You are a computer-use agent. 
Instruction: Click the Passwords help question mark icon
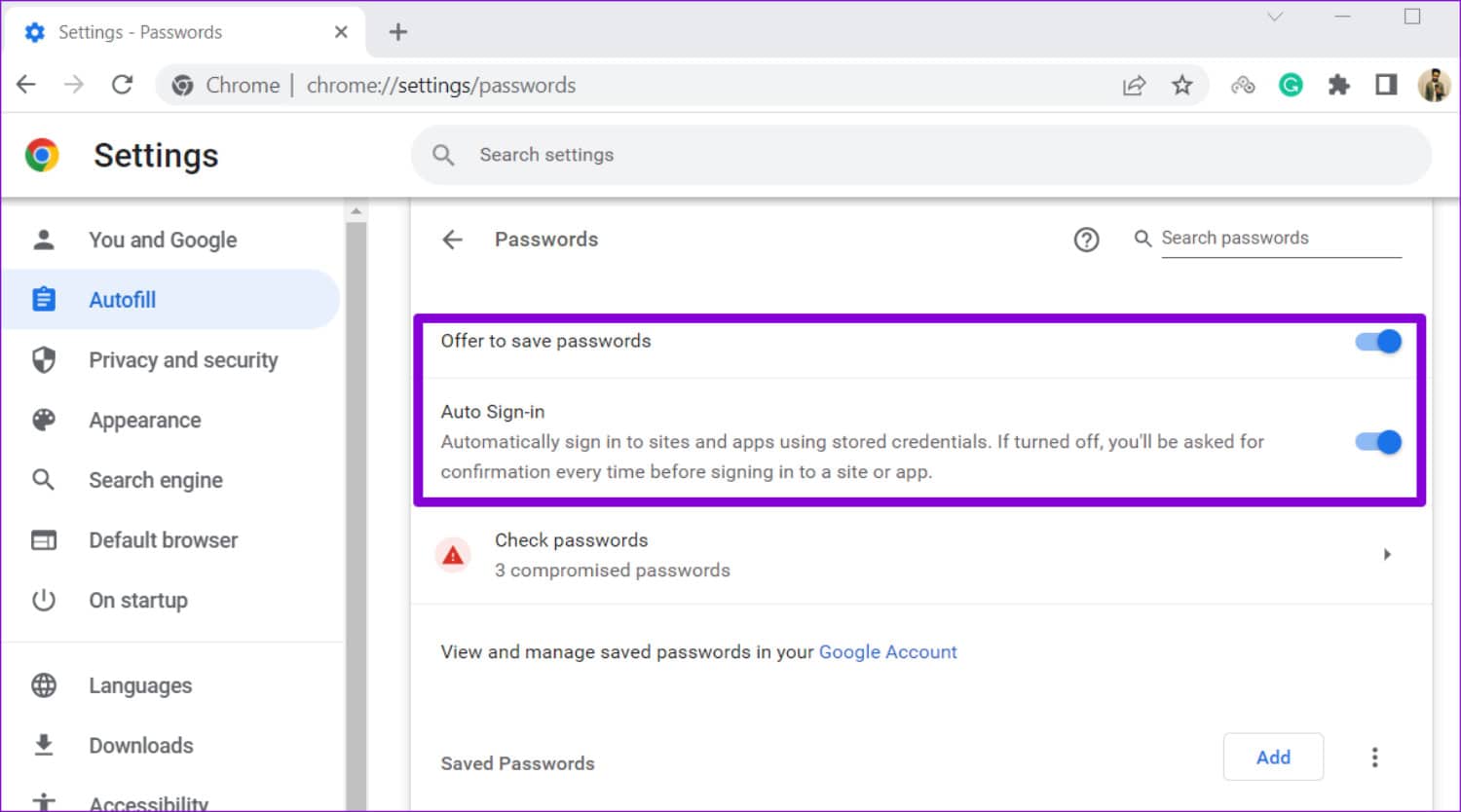(x=1086, y=240)
